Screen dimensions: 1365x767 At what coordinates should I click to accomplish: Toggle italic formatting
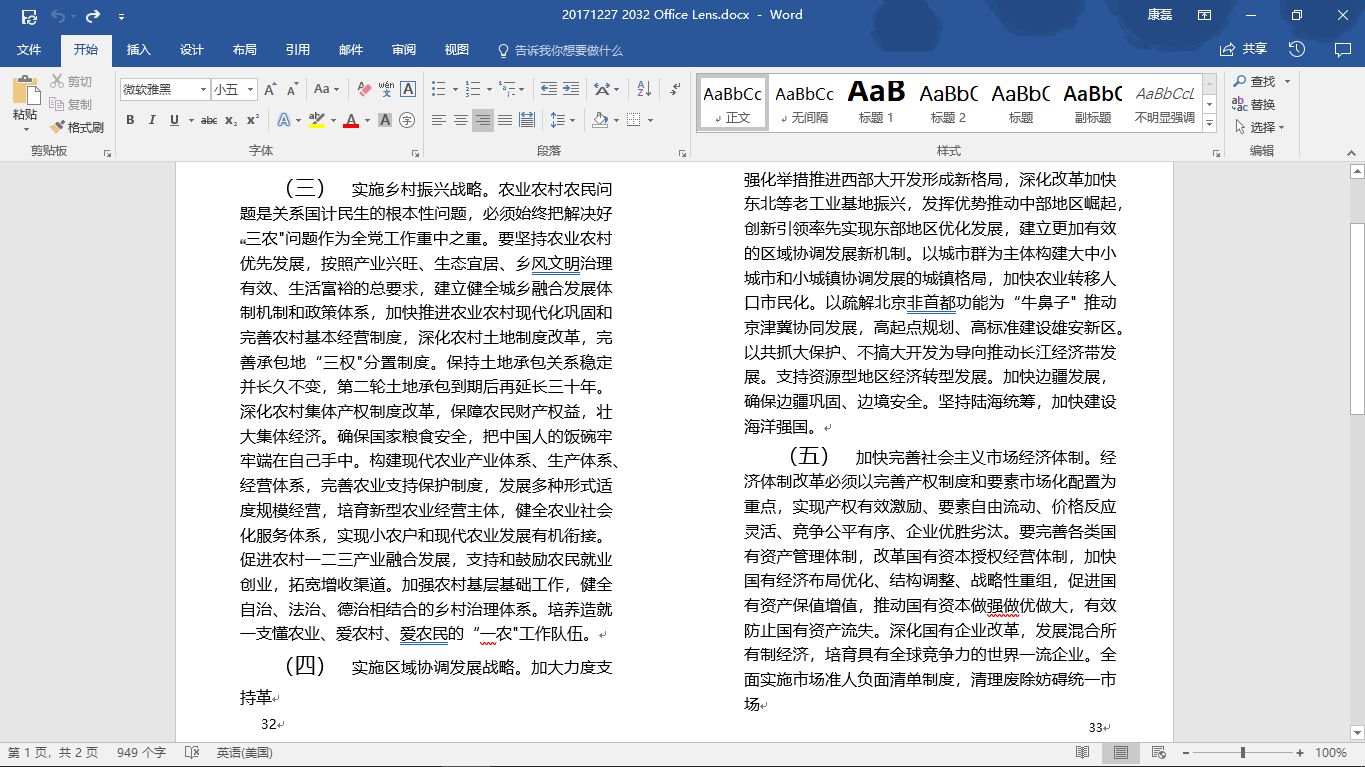tap(152, 120)
